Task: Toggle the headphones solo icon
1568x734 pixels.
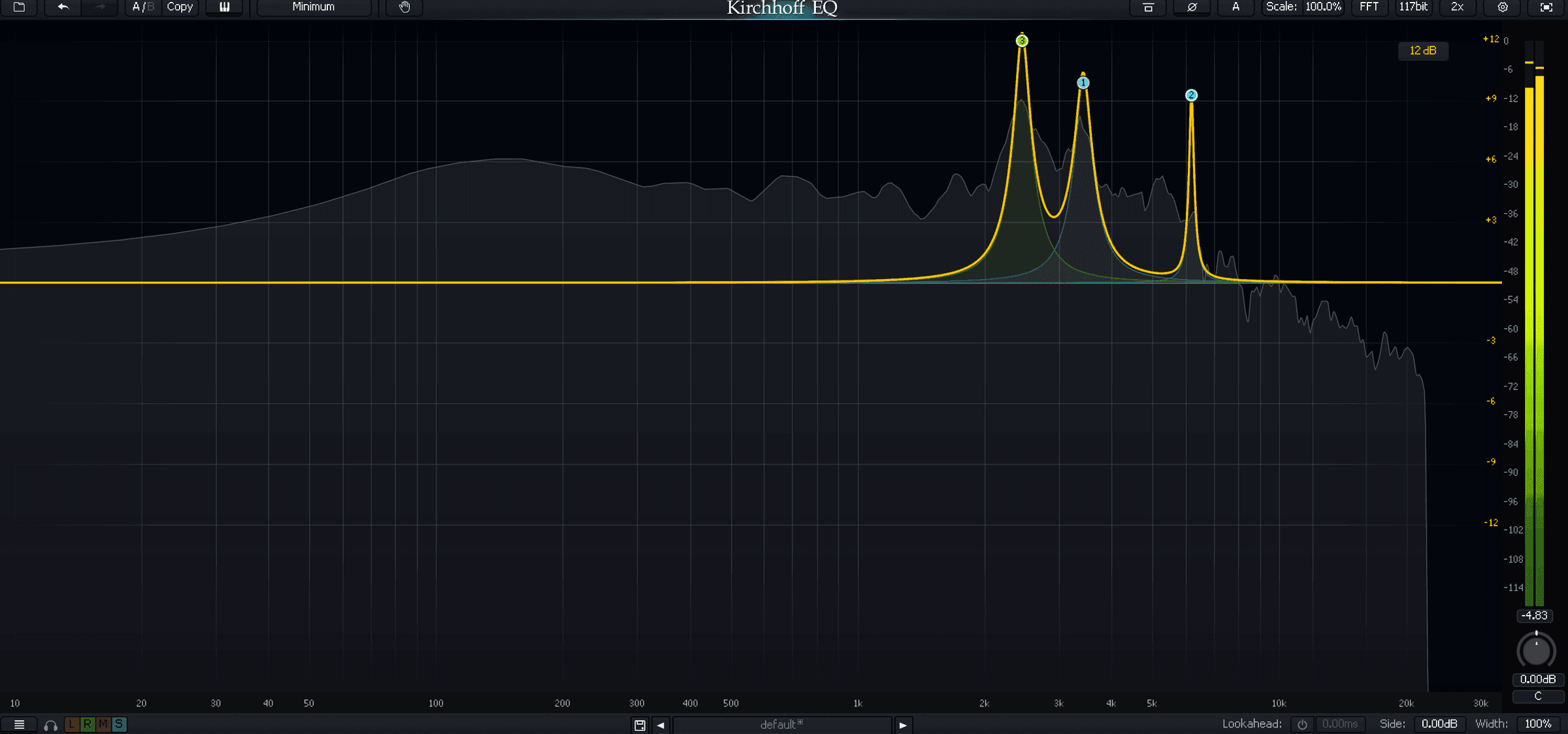Action: pos(50,725)
